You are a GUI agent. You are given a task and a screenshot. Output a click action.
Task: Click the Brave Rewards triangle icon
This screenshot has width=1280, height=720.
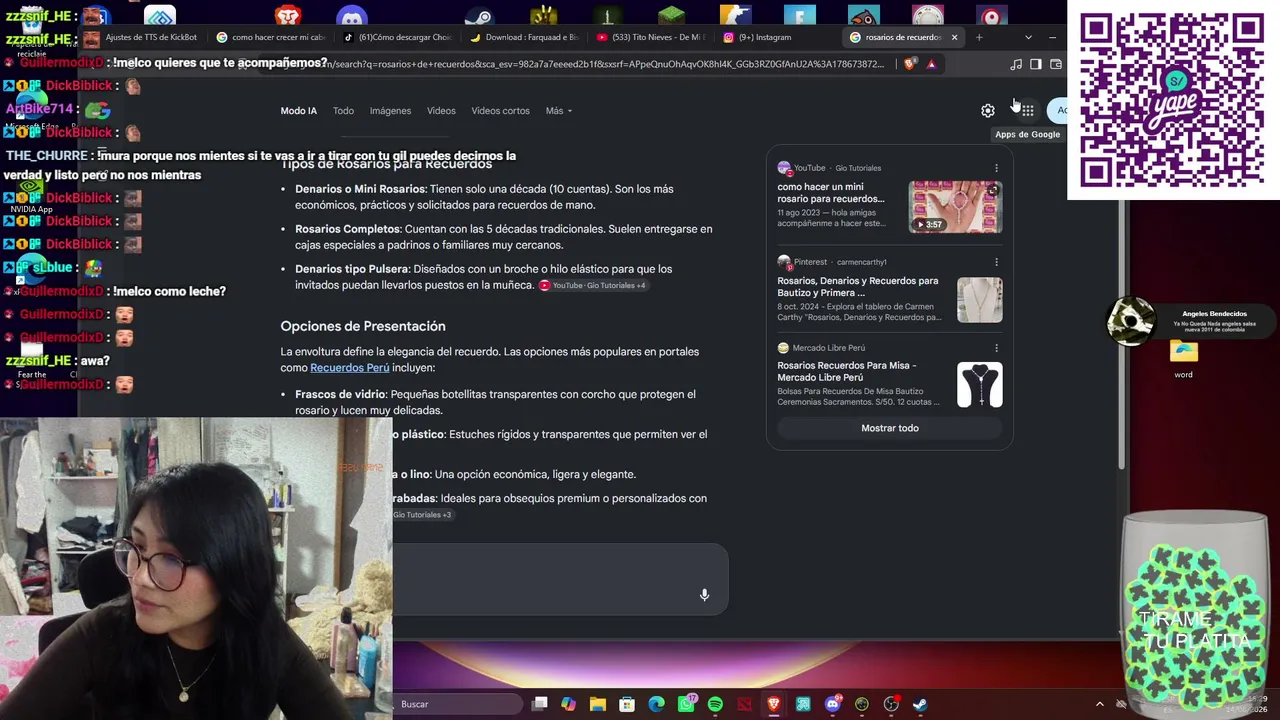[x=931, y=64]
